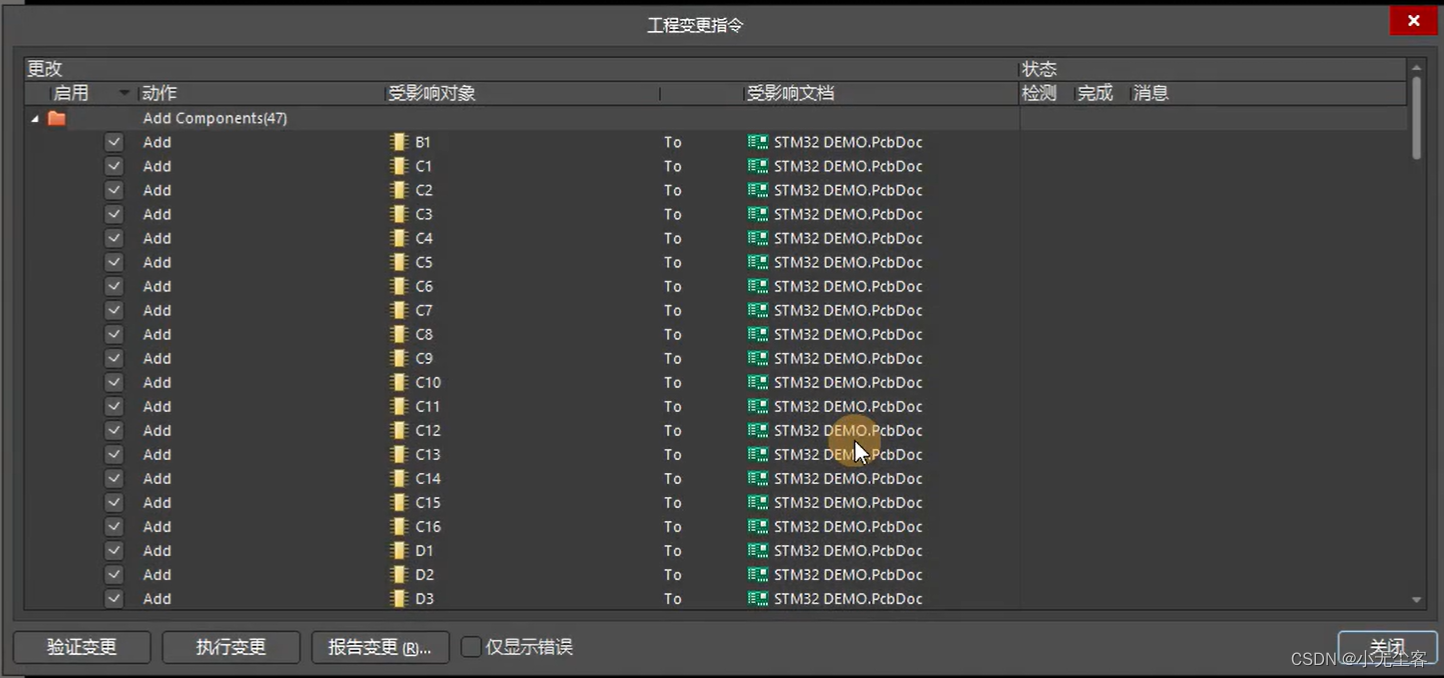1444x678 pixels.
Task: Open the 启用 column filter dropdown
Action: point(123,92)
